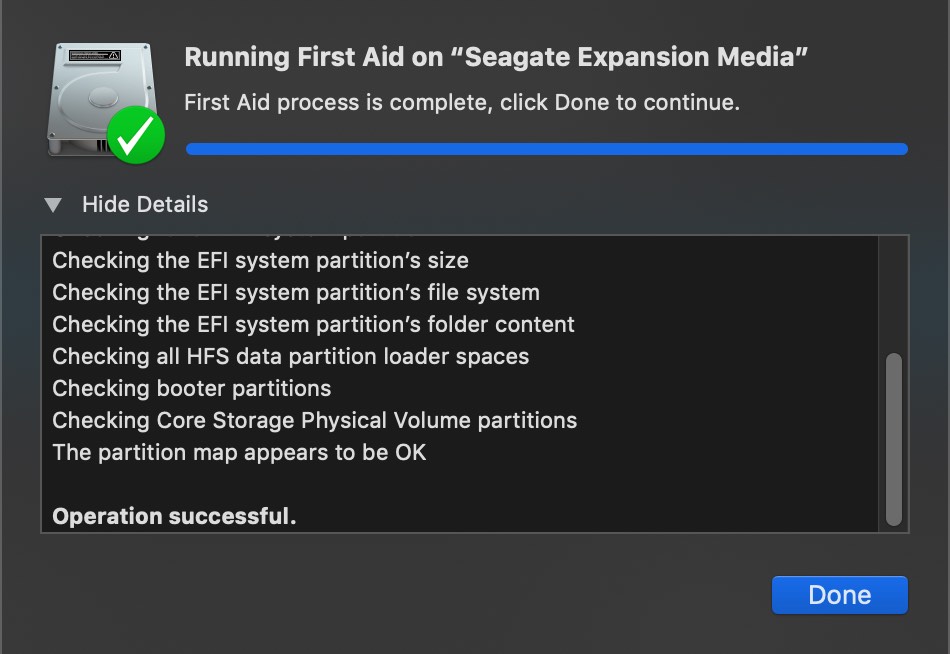Click "Checking Core Storage Physical Volume partitions" line
950x654 pixels.
(314, 421)
